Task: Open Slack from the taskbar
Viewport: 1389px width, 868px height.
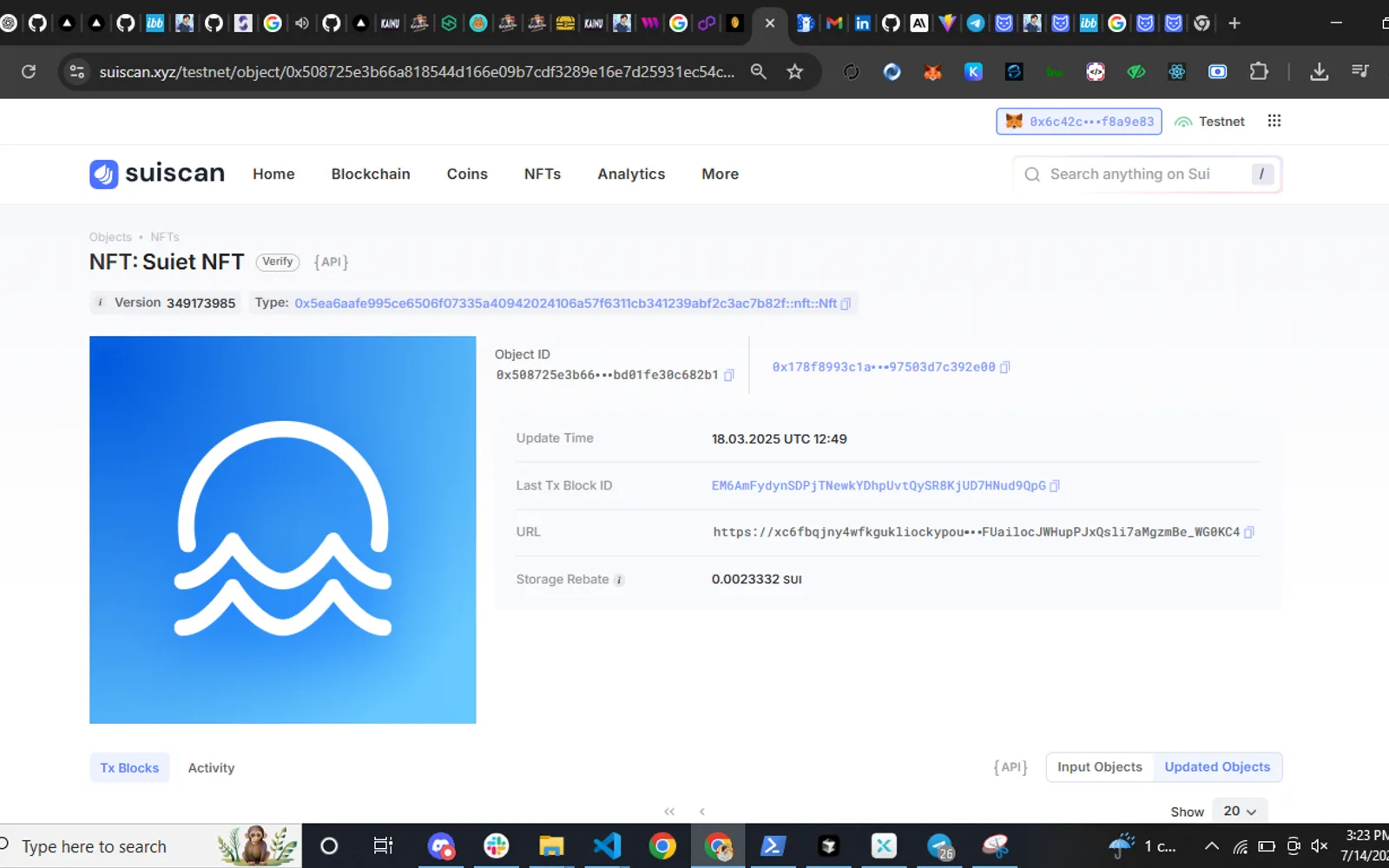Action: coord(497,846)
